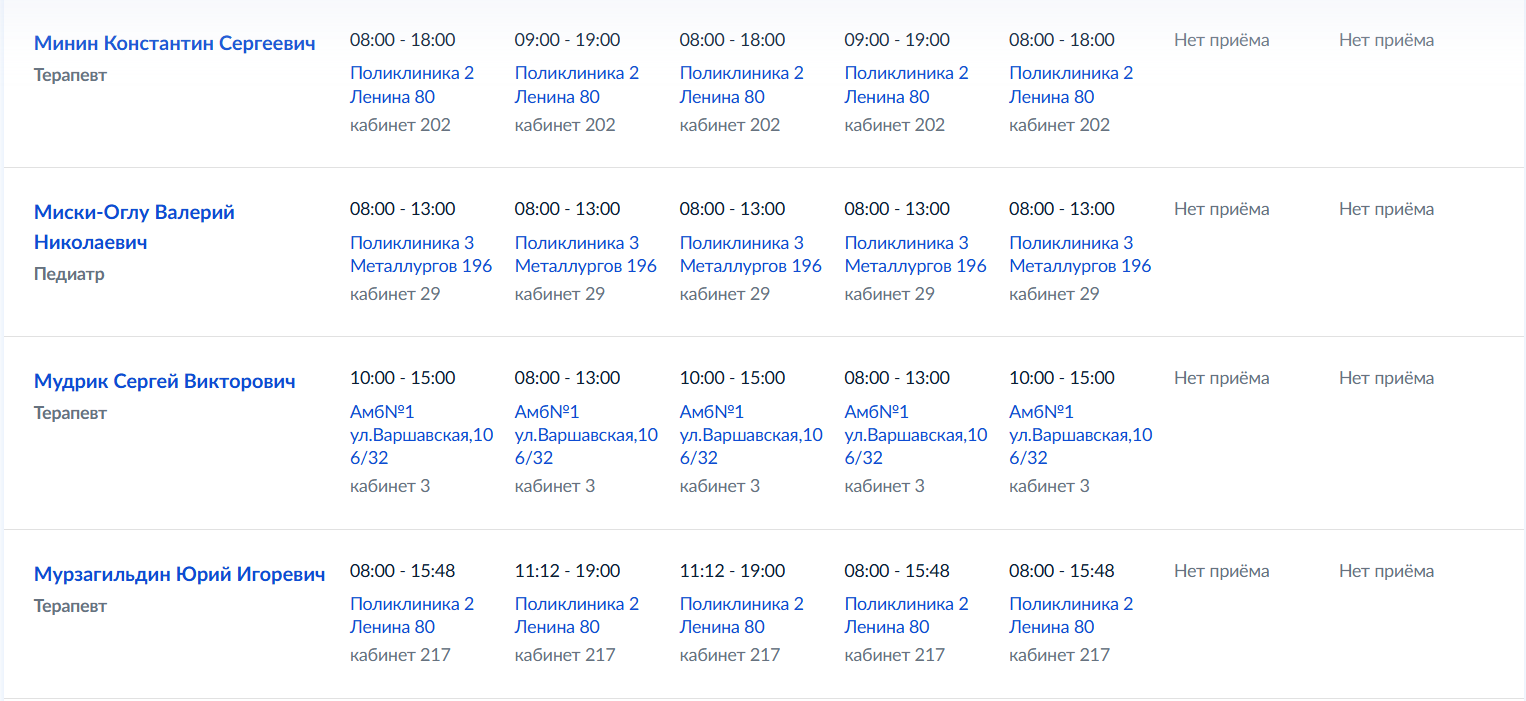
Task: Open Мудрик's fourth-day Амб№1 ул.Варшавская link
Action: 916,435
